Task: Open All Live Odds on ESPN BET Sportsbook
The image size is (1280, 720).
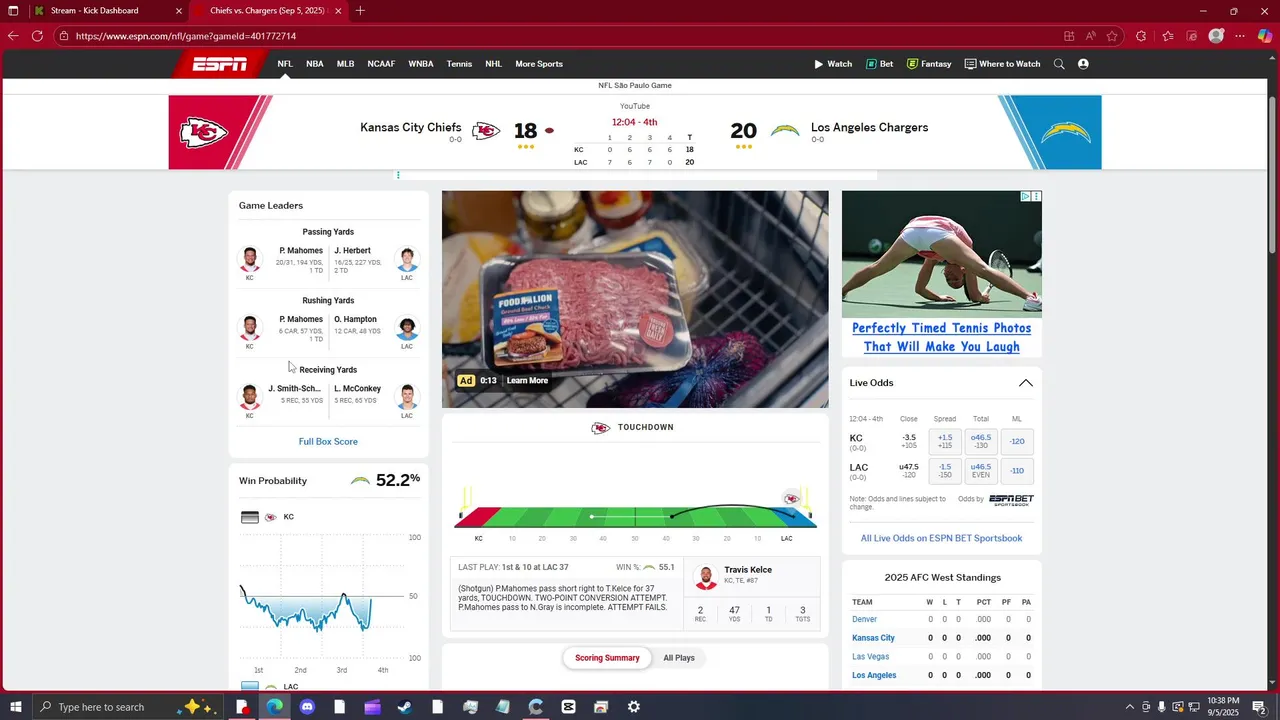Action: click(x=941, y=538)
